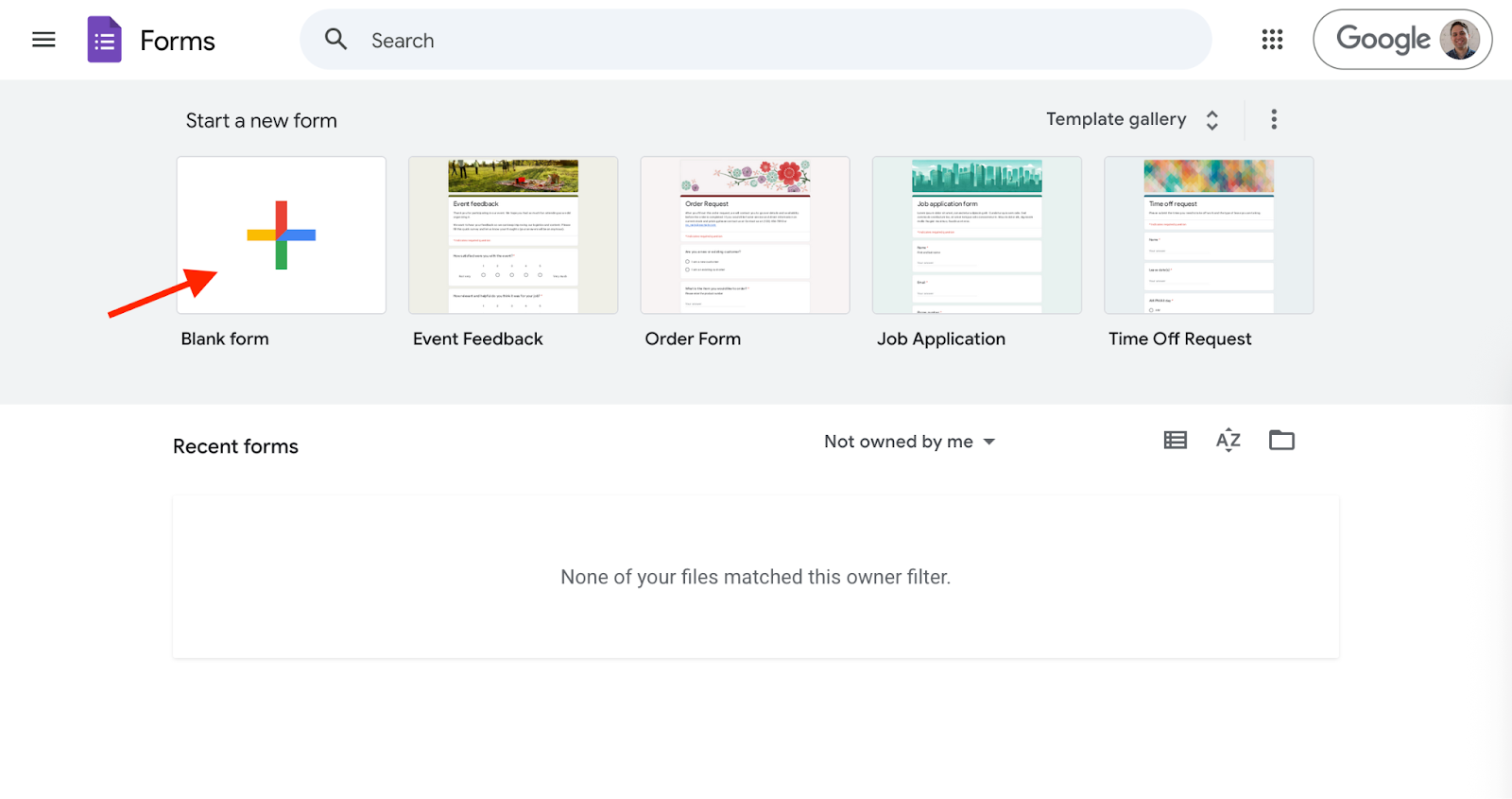The image size is (1512, 799).
Task: Open the AZ sort options
Action: 1228,440
